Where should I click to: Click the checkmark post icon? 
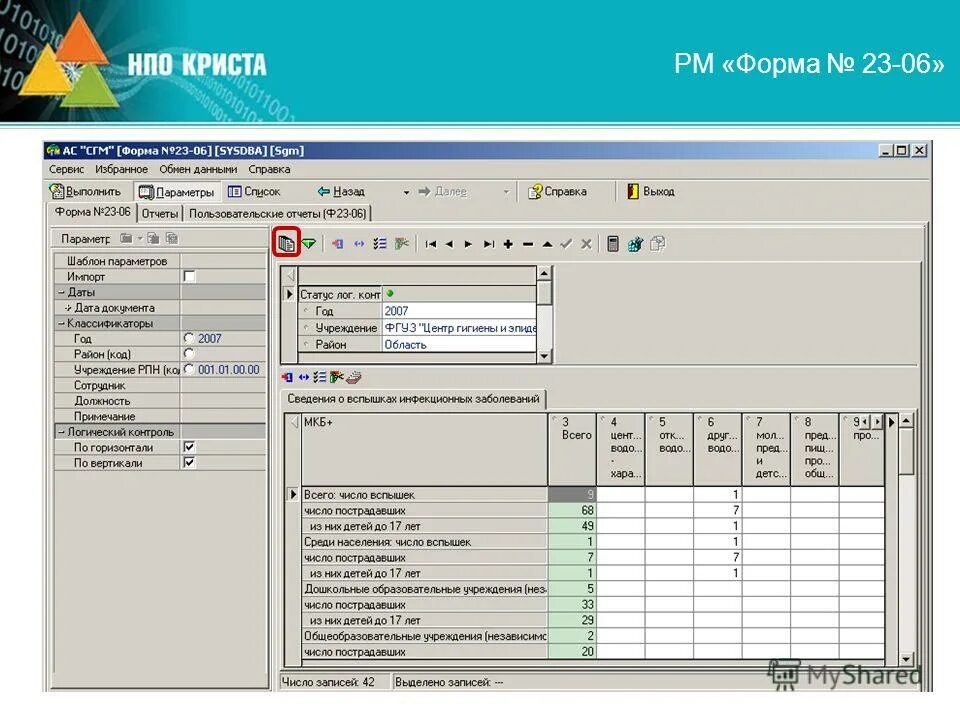coord(566,244)
